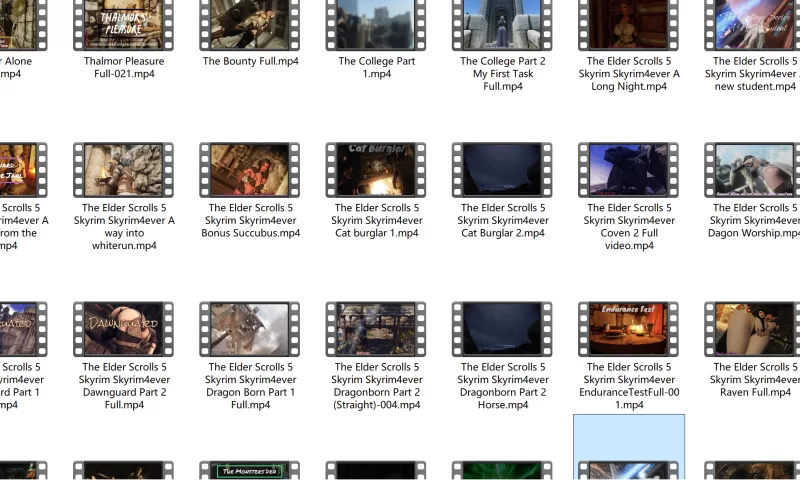Select the Dawnguard Part 2 Full.mp4 thumbnail
Screen dimensions: 800x481
pyautogui.click(x=124, y=329)
